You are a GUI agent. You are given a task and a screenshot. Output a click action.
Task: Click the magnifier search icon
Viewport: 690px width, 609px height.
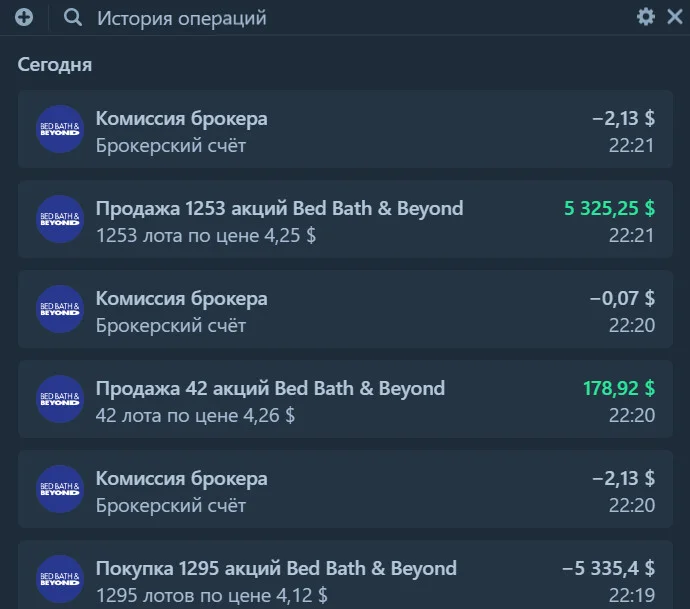pos(73,18)
